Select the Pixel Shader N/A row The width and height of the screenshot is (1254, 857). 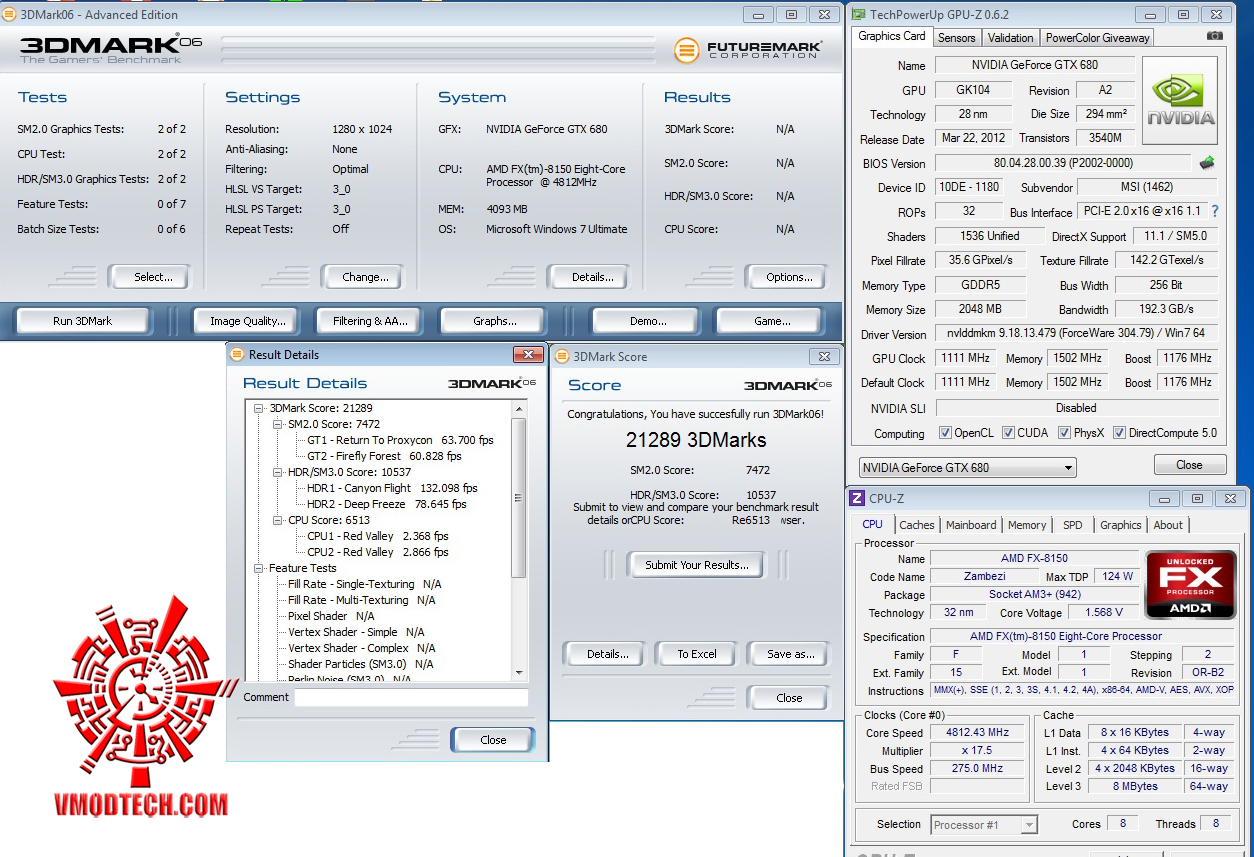[x=331, y=616]
